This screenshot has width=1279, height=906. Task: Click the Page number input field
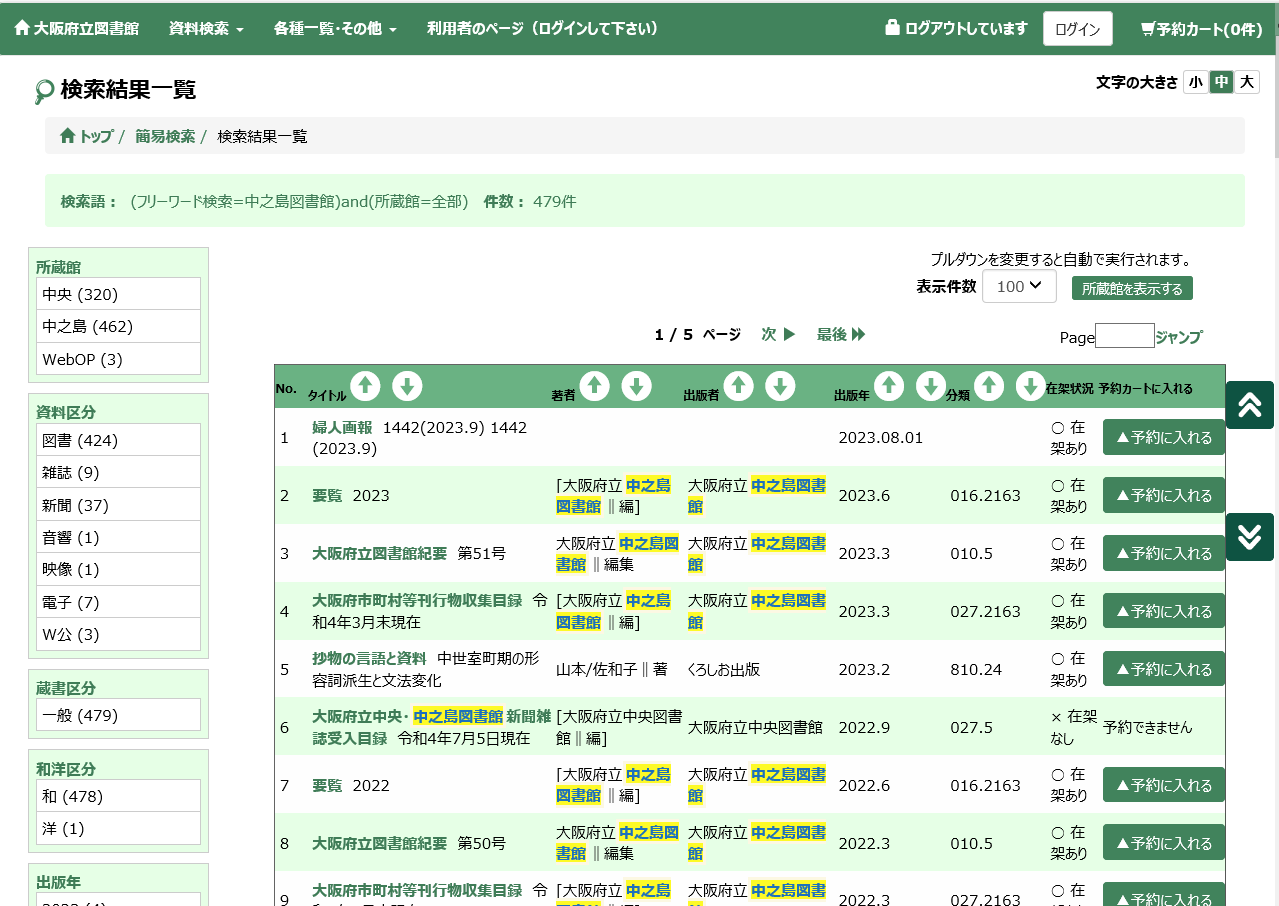click(x=1125, y=336)
